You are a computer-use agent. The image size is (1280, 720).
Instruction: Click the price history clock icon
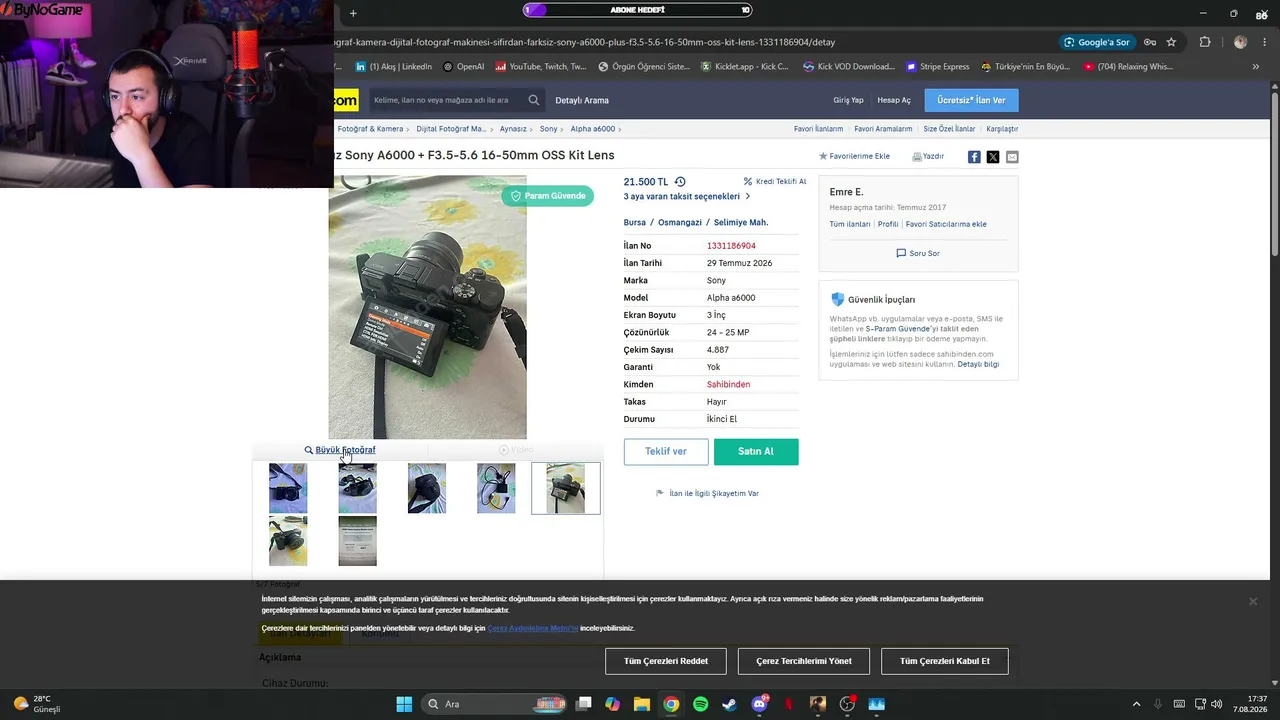[680, 182]
